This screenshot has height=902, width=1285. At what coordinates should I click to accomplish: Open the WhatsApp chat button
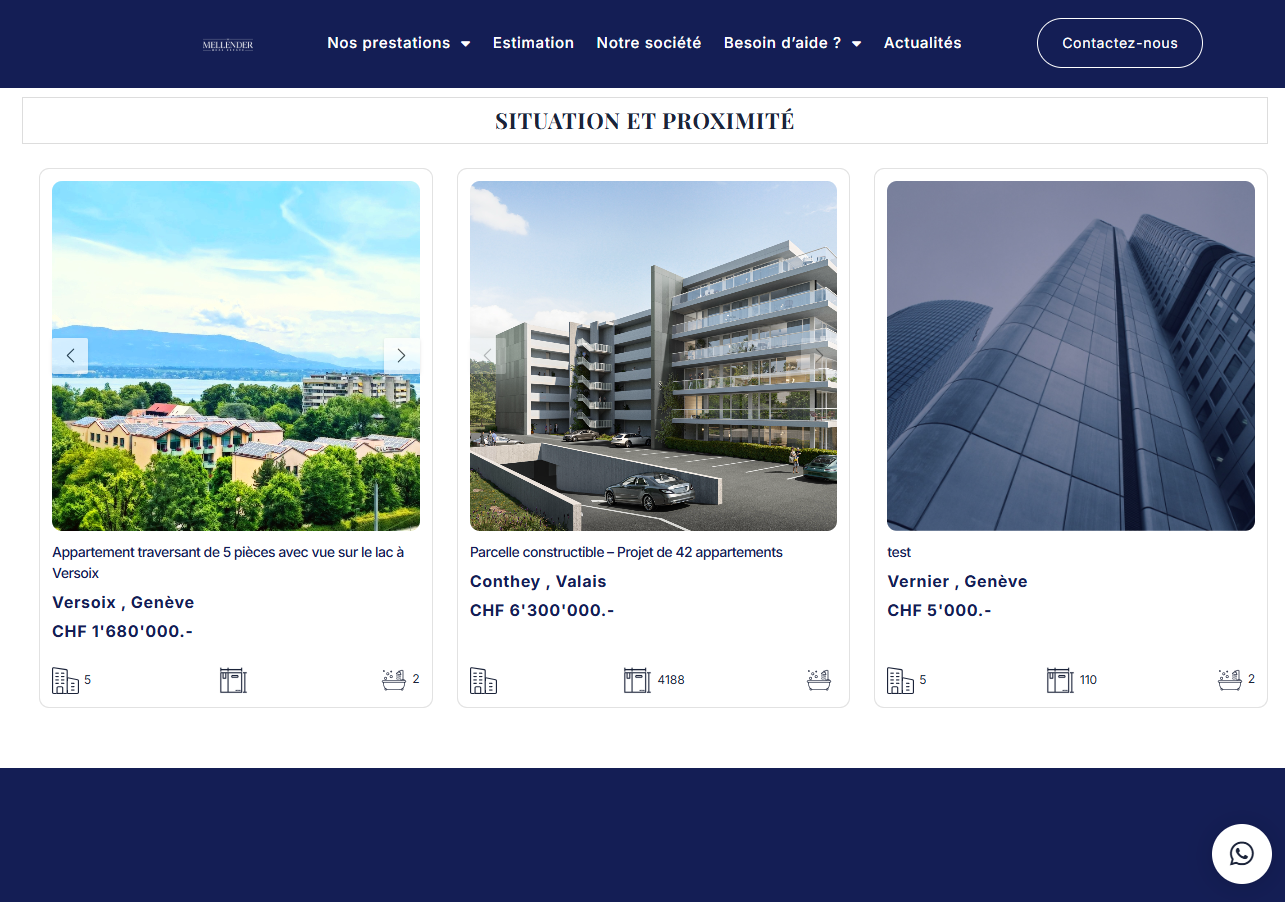click(x=1241, y=853)
